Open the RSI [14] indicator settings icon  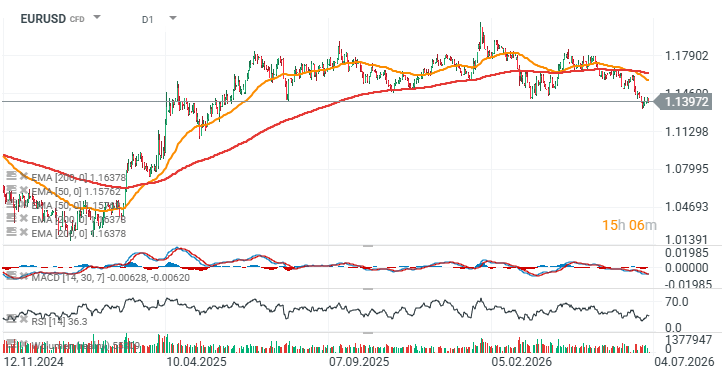(x=11, y=319)
